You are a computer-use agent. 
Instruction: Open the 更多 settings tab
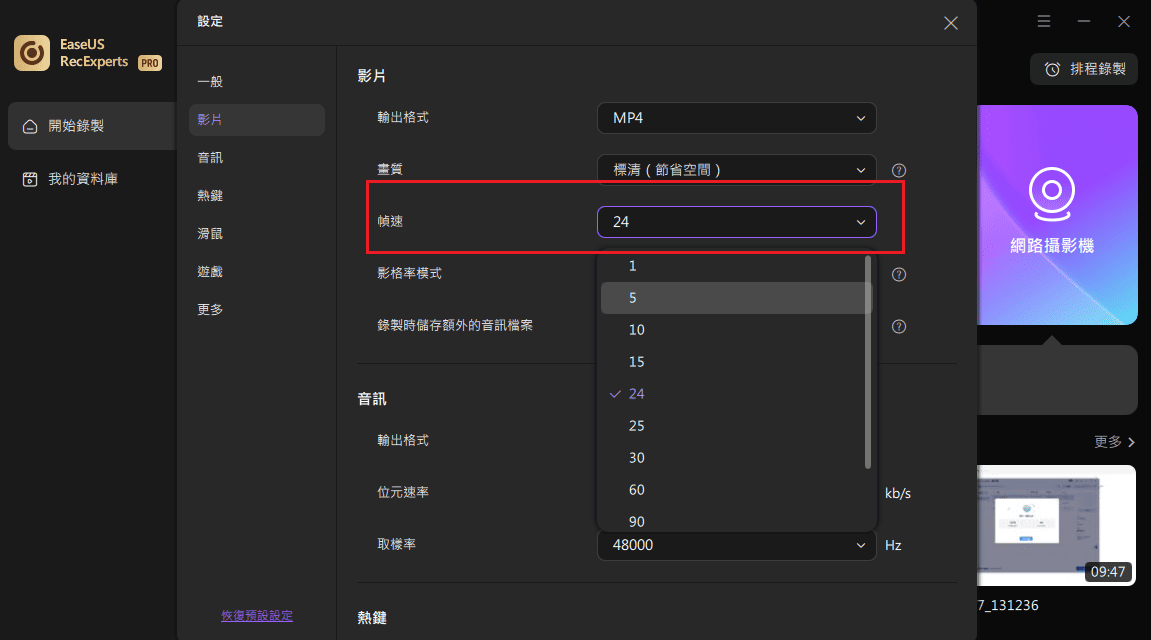click(x=210, y=310)
